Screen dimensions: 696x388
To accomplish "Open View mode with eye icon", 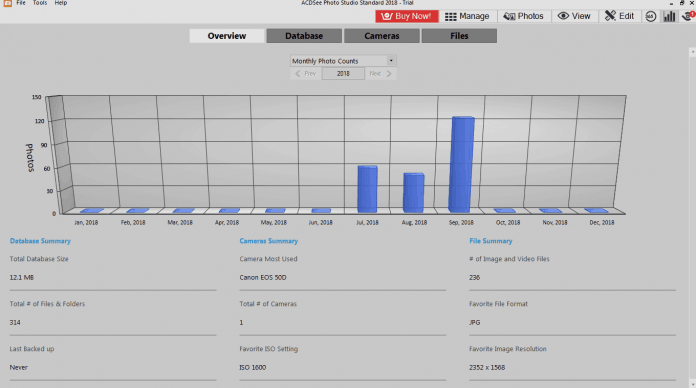I will 574,16.
